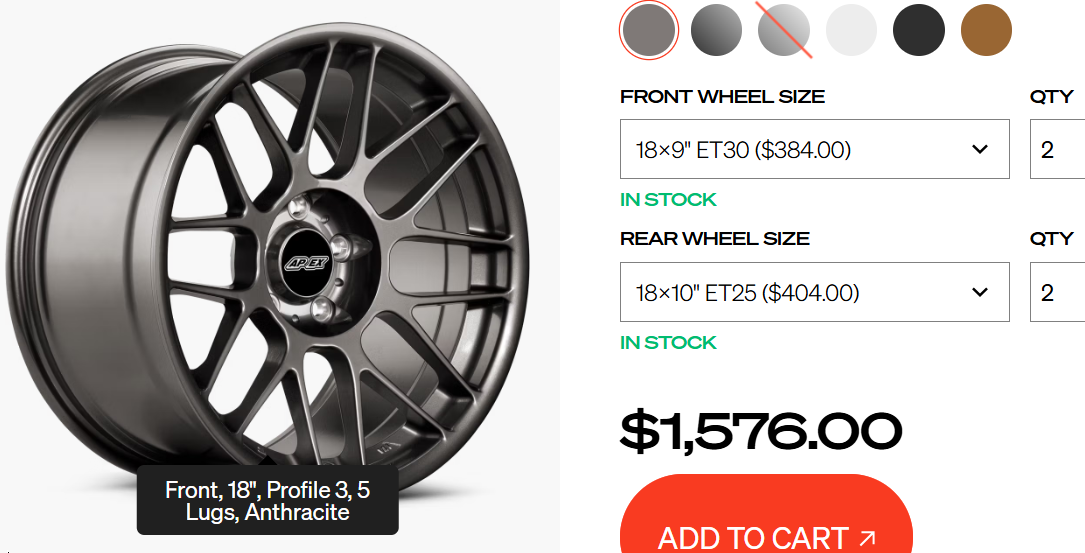Click the crossed-out unavailable silver swatch
1085x553 pixels.
(784, 30)
